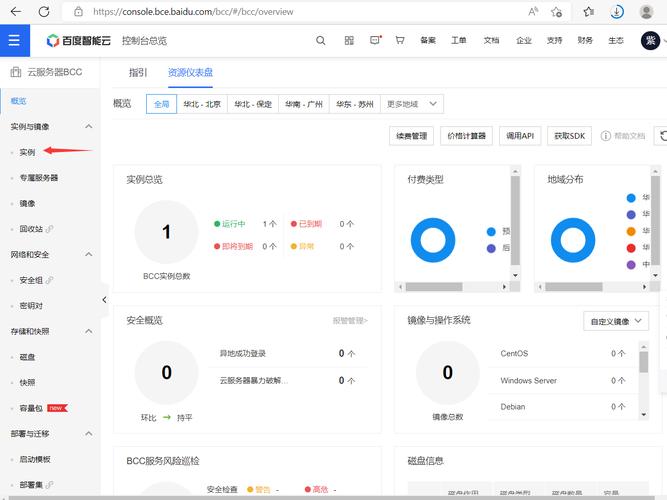Collapse the 网络和安全 section
Screen dimensions: 667x500
pyautogui.click(x=88, y=254)
